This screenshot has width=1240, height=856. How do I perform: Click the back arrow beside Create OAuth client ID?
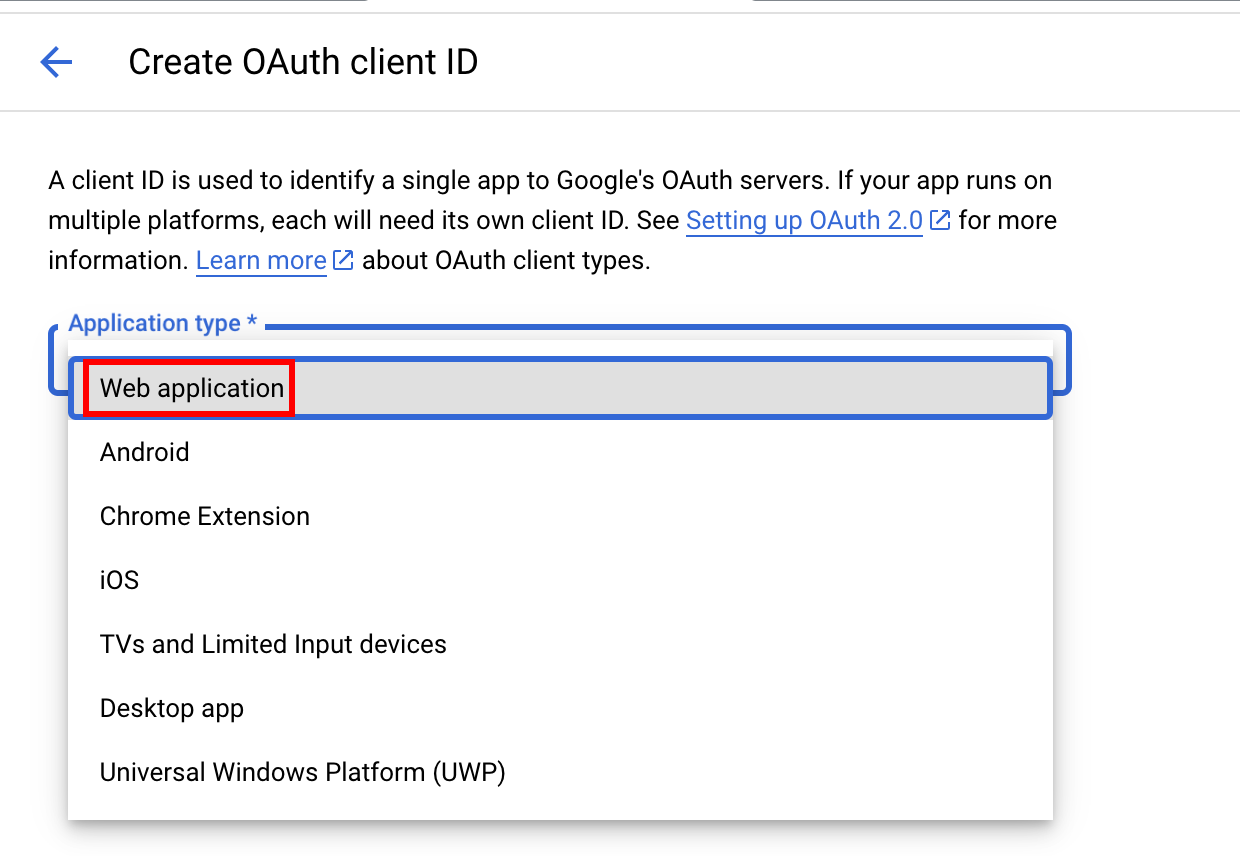coord(56,61)
